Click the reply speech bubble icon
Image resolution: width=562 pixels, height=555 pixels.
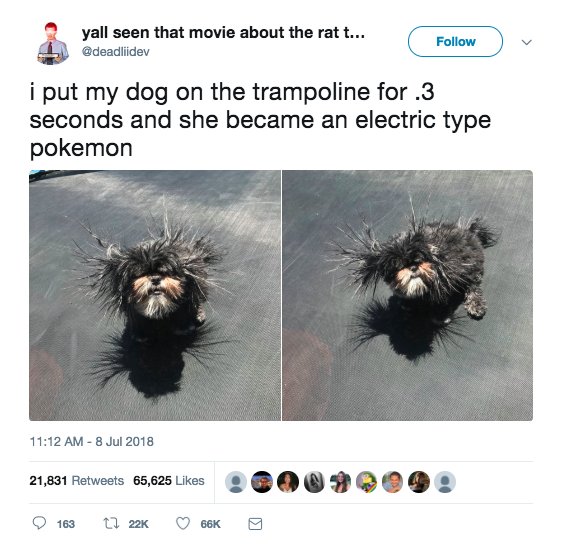39,523
